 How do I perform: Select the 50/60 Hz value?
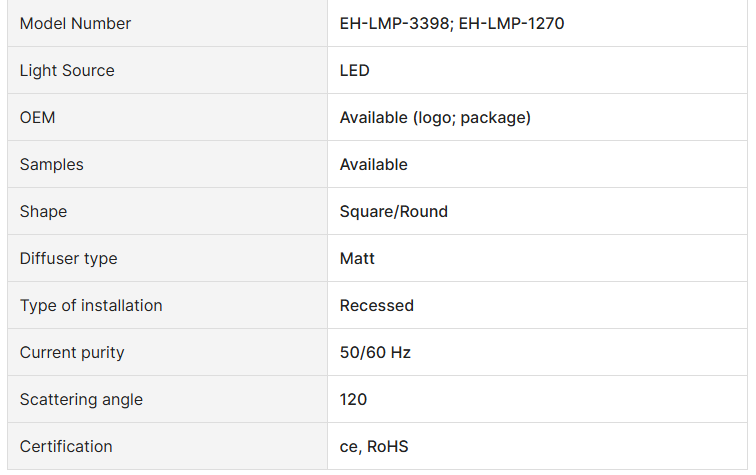click(375, 352)
